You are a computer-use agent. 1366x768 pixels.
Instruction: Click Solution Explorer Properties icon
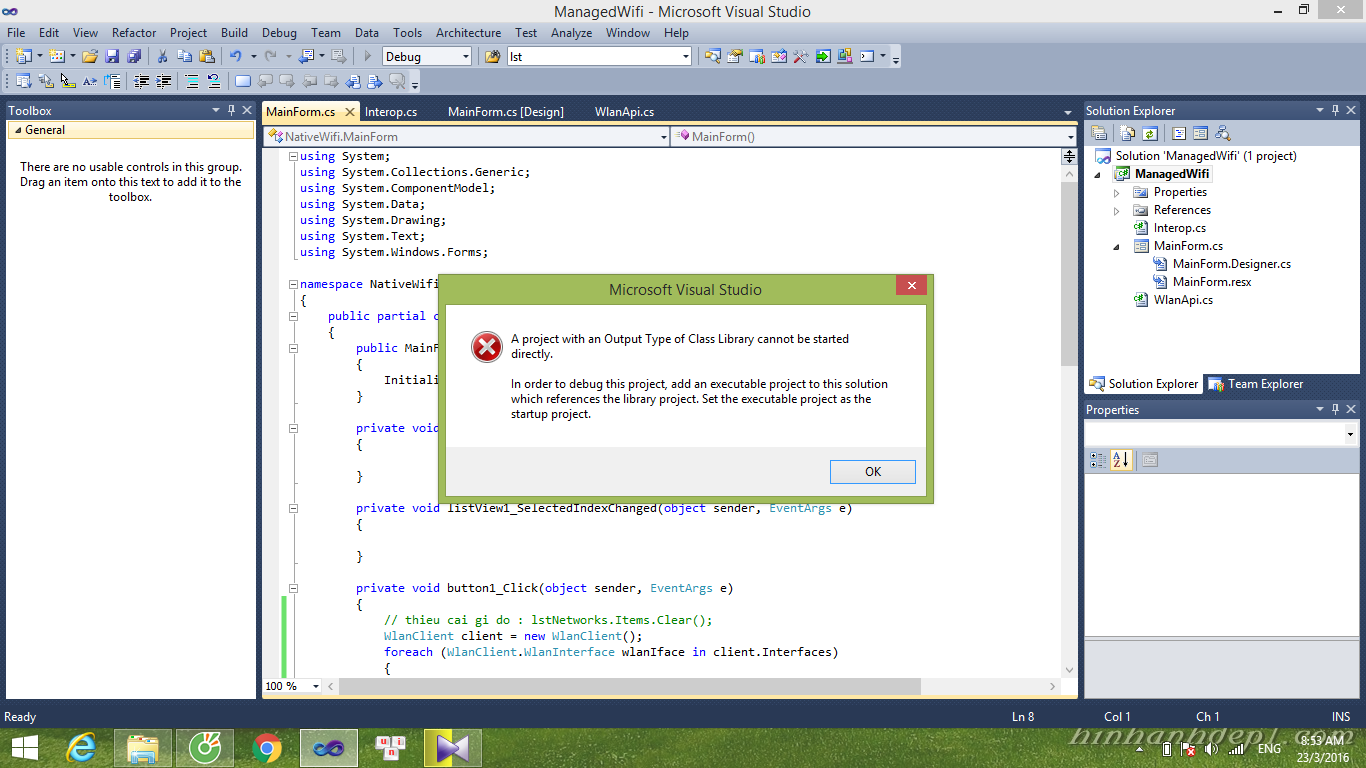[1099, 133]
